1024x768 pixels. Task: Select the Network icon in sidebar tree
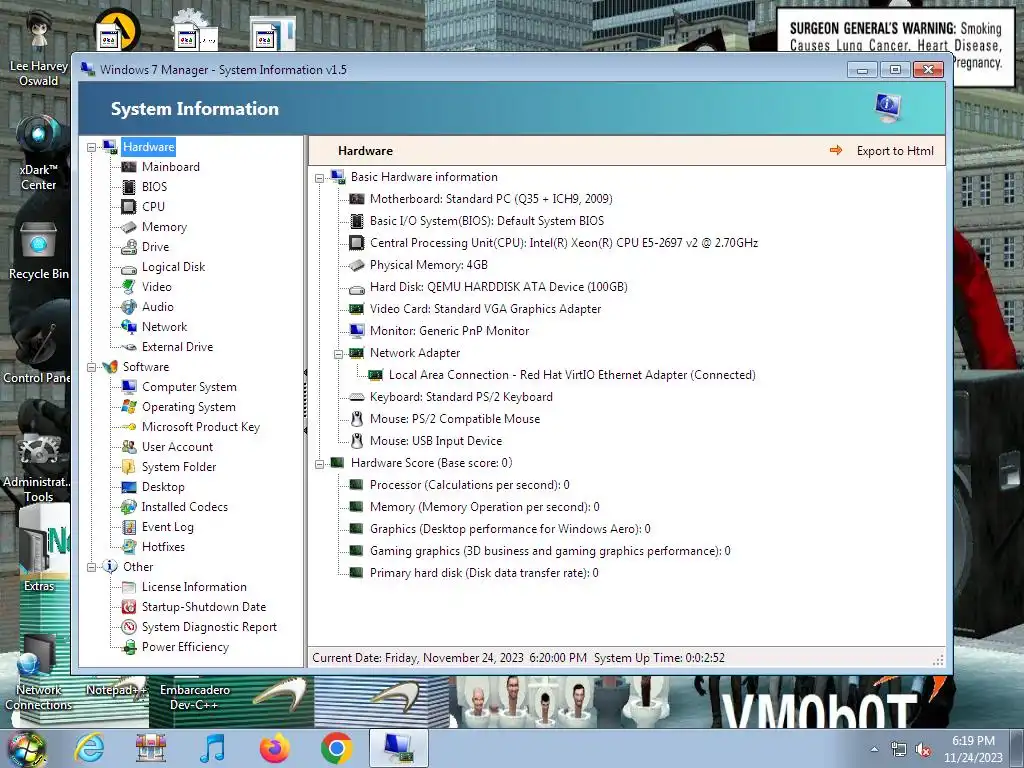(129, 327)
